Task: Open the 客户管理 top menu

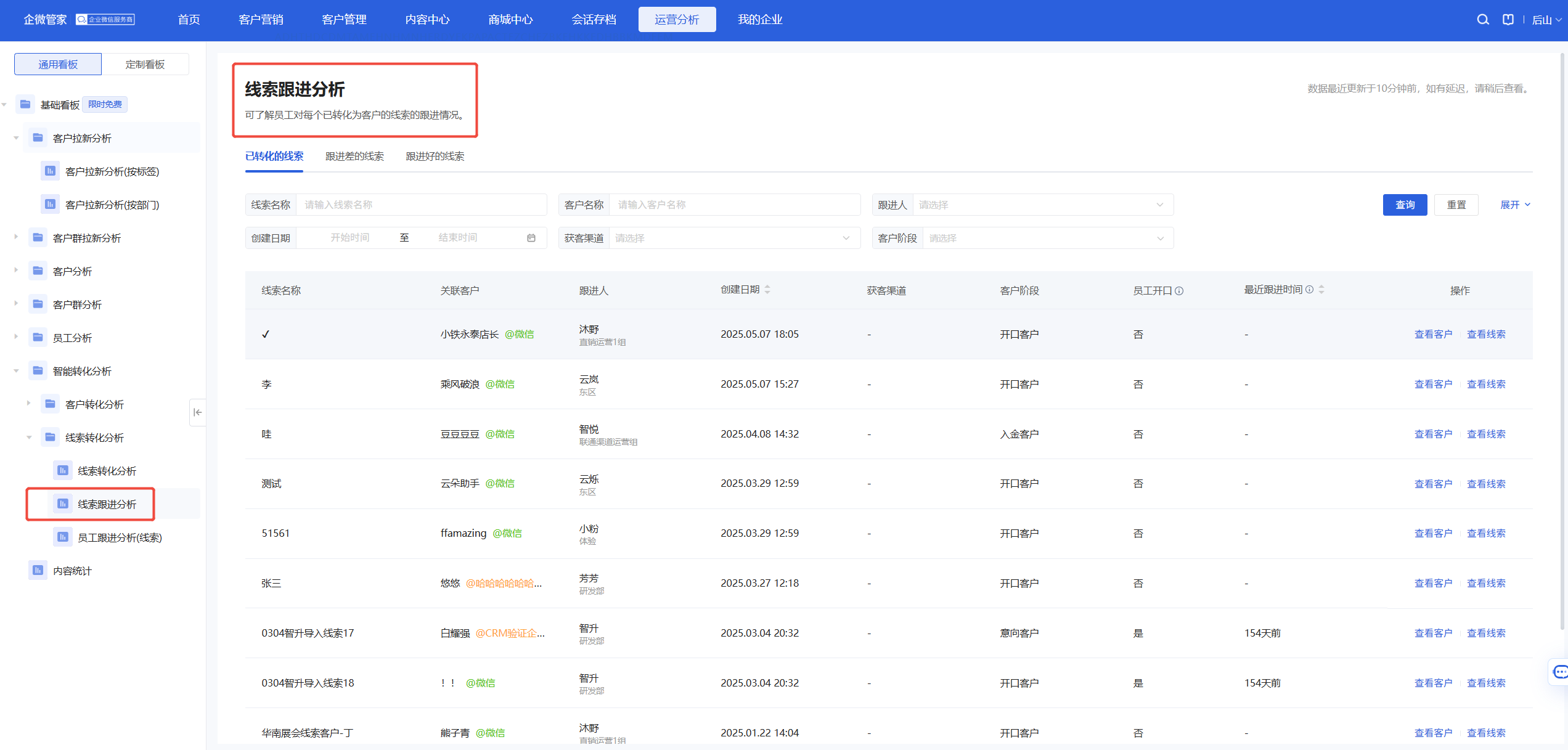Action: [x=344, y=20]
